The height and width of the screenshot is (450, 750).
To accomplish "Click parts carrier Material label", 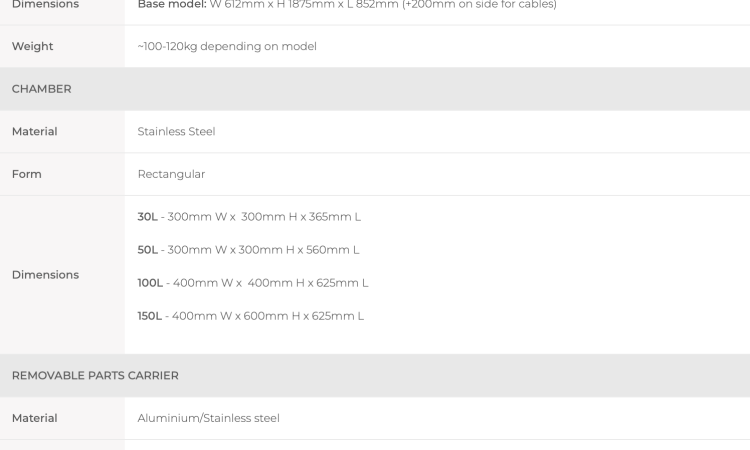I will click(34, 418).
